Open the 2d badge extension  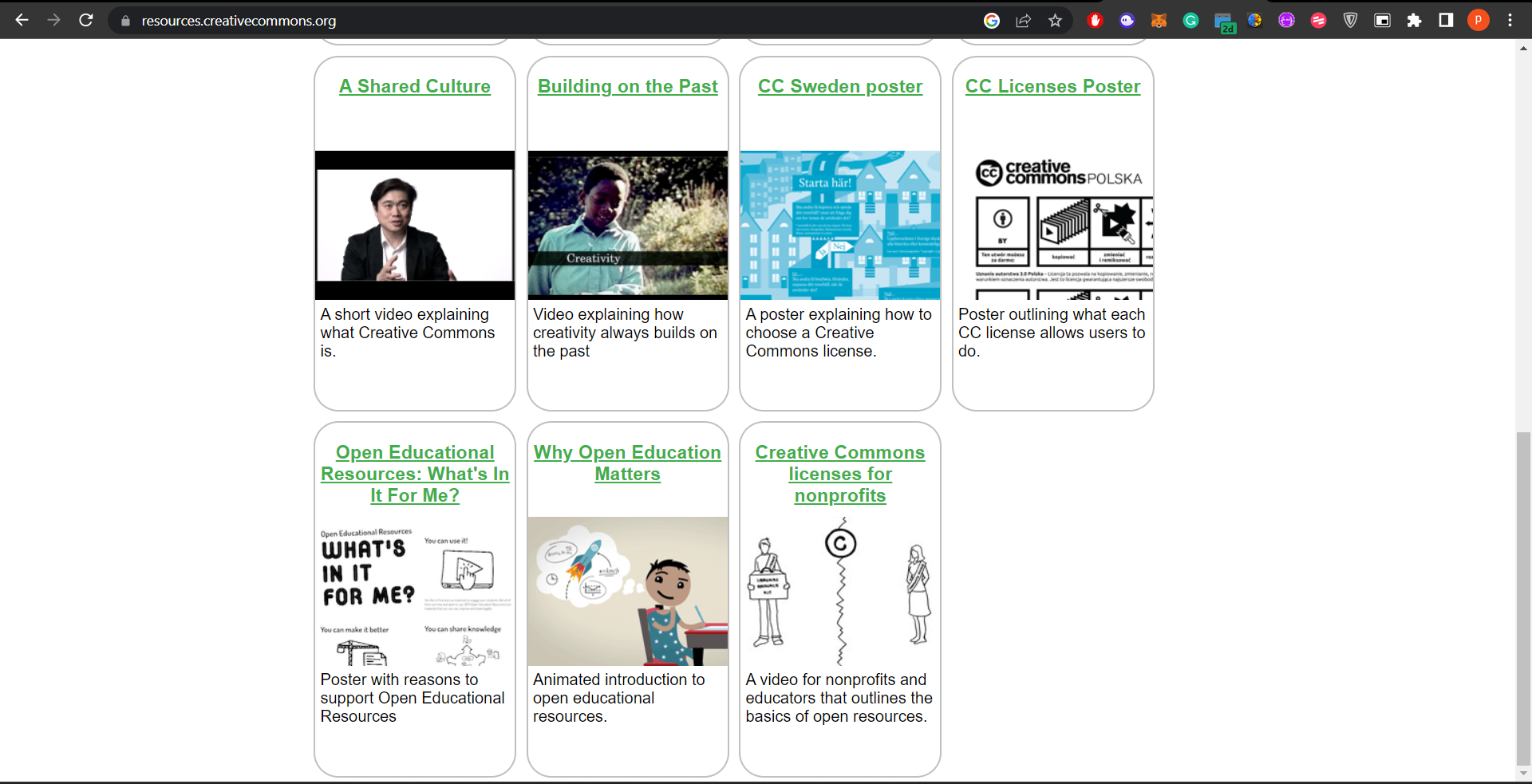(x=1224, y=22)
